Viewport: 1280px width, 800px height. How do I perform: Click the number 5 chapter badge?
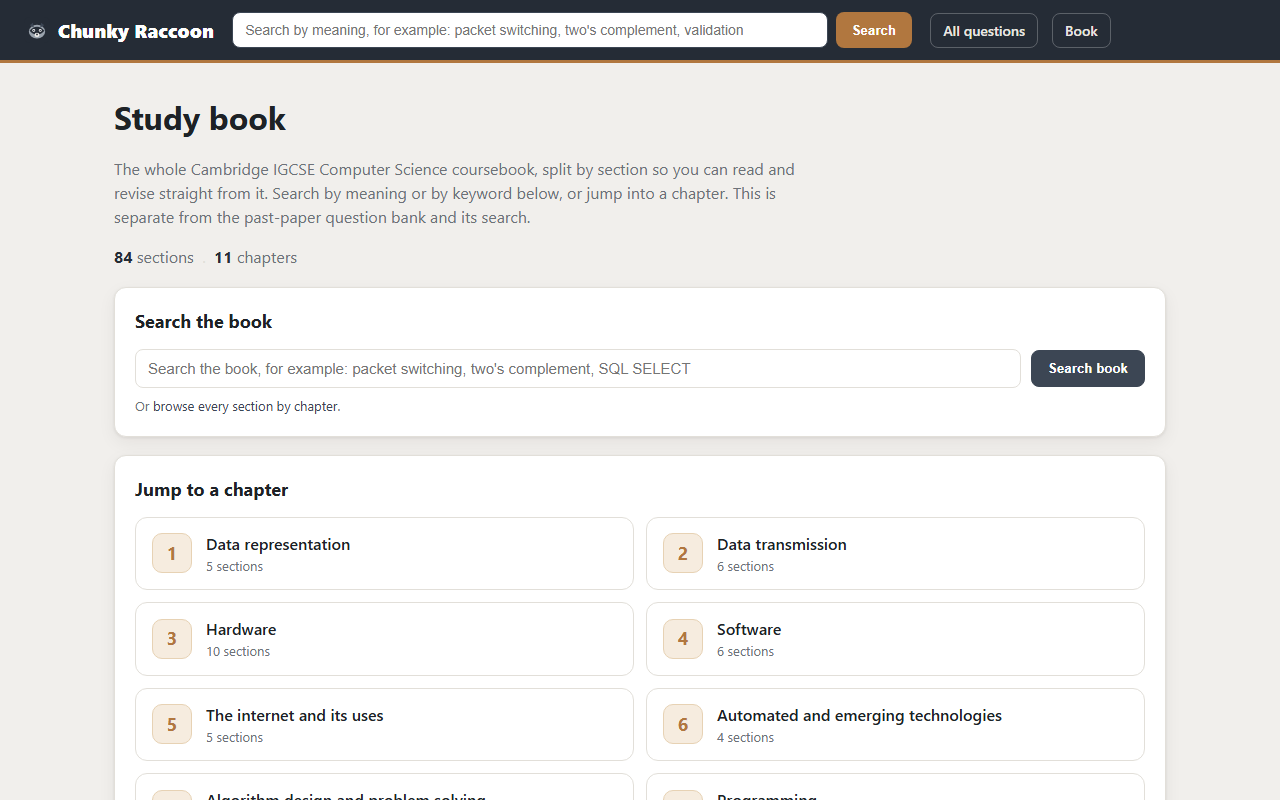pos(172,724)
